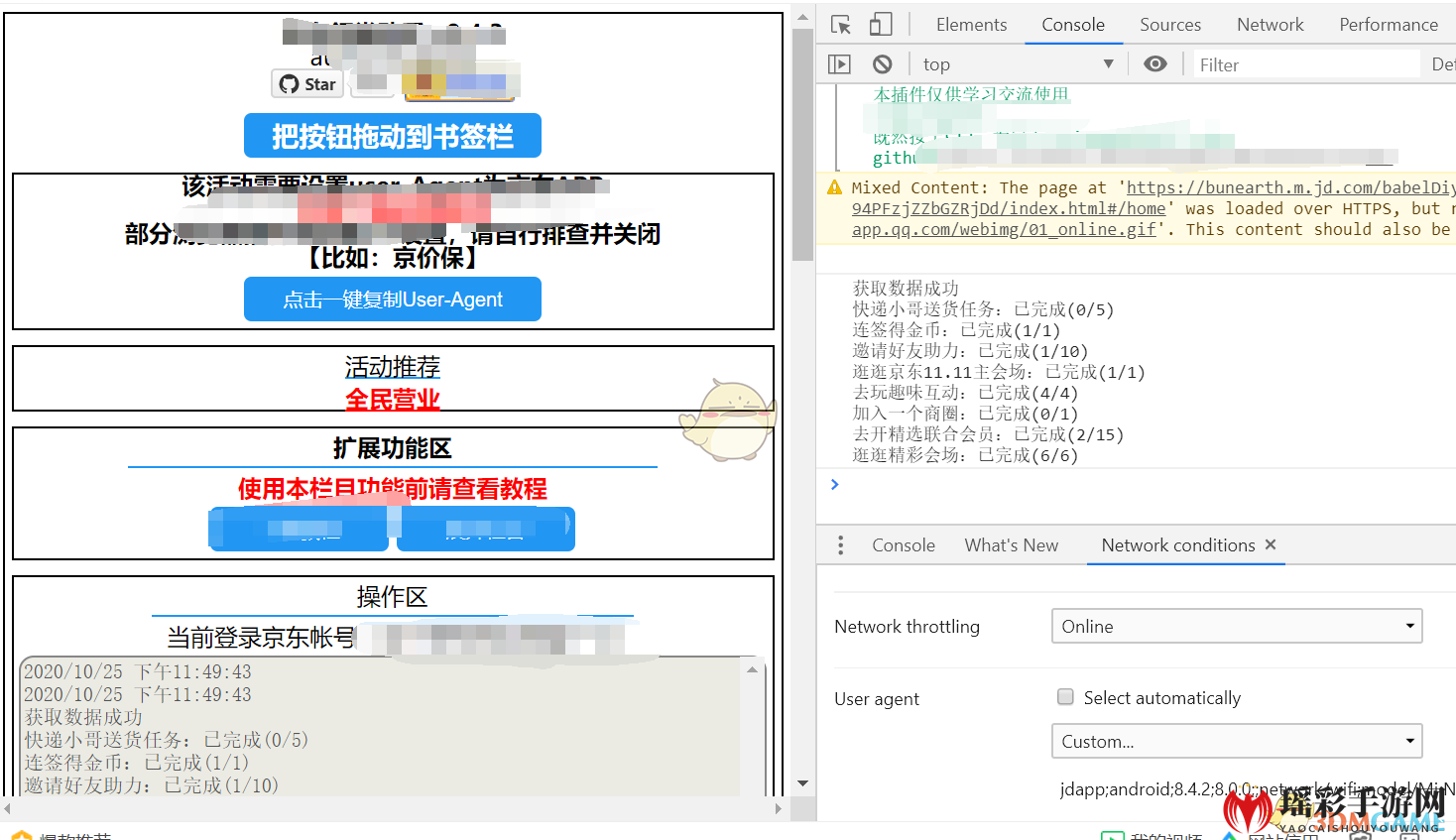Click red text 使用本栏目功能前请查看教程

coord(393,489)
